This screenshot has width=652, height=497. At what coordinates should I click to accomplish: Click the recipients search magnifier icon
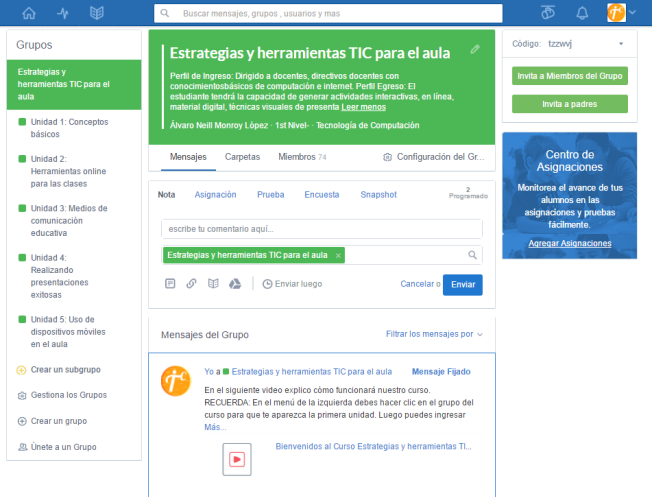point(472,255)
